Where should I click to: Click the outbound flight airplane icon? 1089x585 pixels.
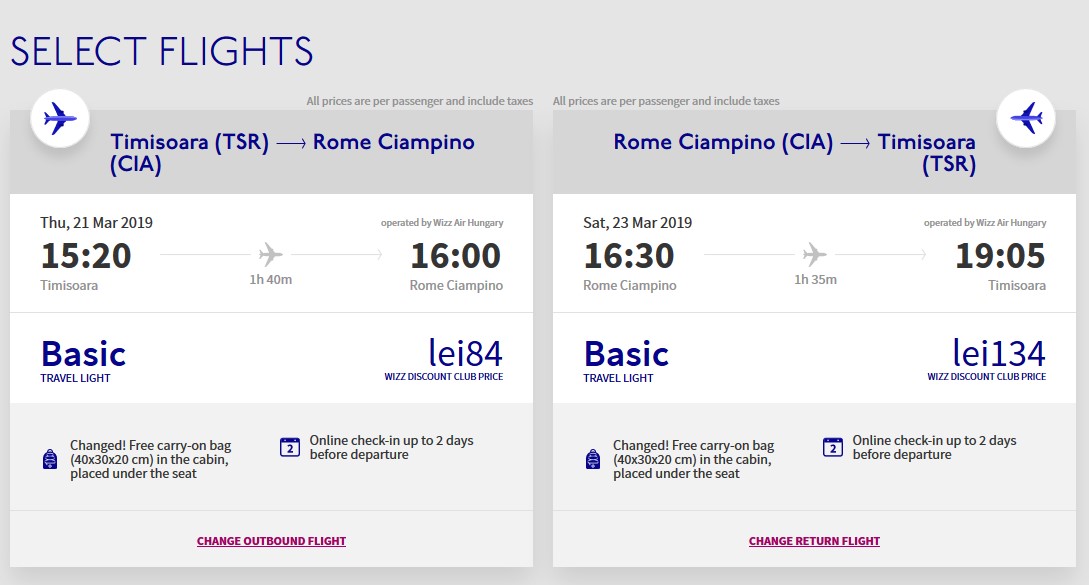pos(60,119)
